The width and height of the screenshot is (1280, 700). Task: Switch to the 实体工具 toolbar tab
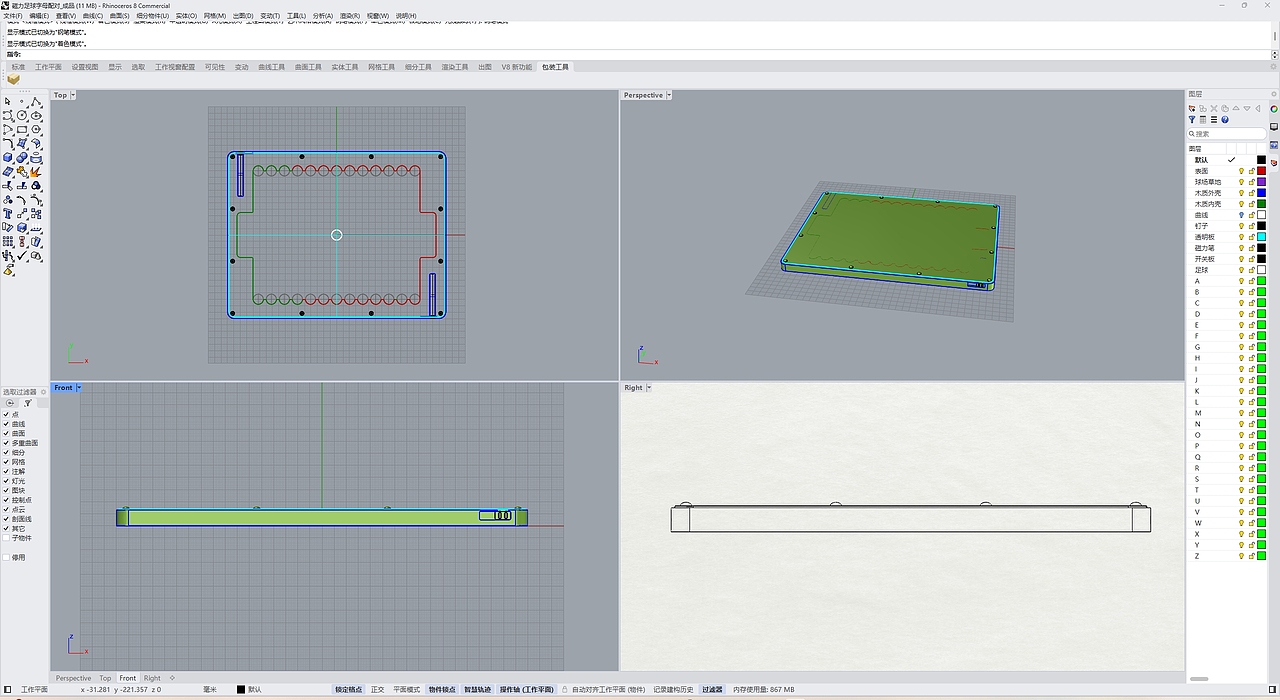click(345, 67)
